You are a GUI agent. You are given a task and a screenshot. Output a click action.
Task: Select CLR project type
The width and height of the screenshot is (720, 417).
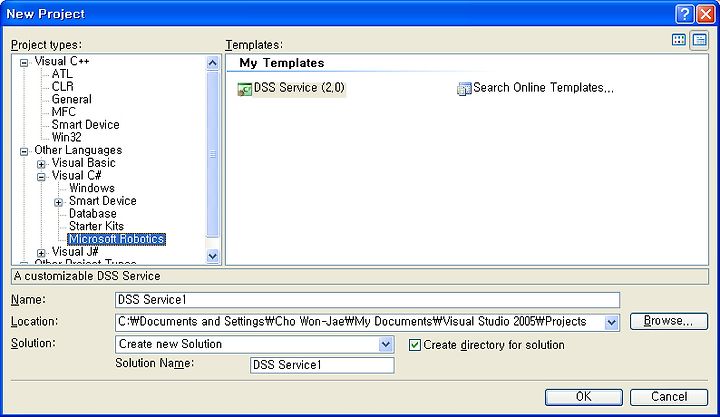coord(62,86)
